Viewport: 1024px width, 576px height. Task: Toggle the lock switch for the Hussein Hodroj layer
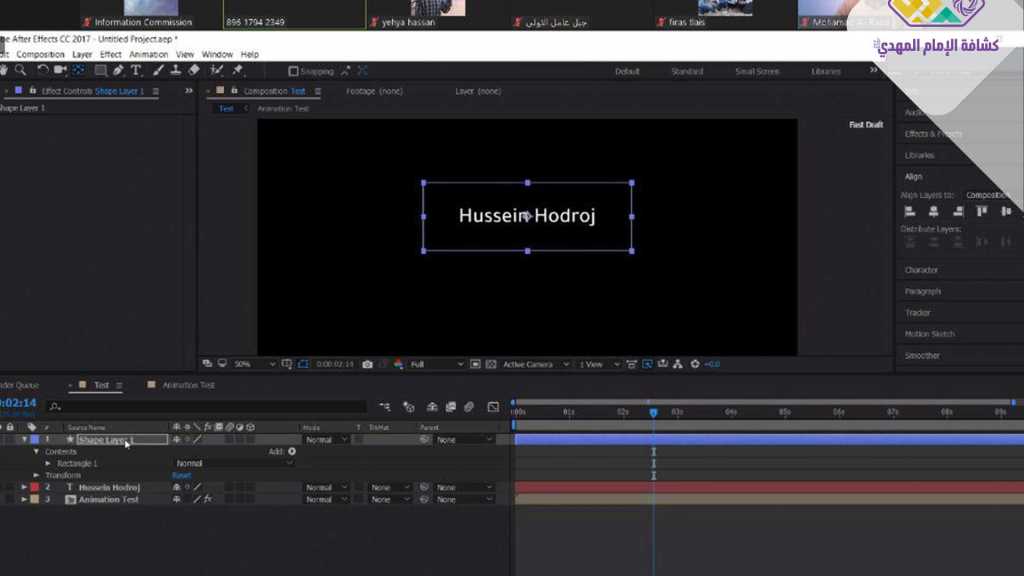[10, 488]
